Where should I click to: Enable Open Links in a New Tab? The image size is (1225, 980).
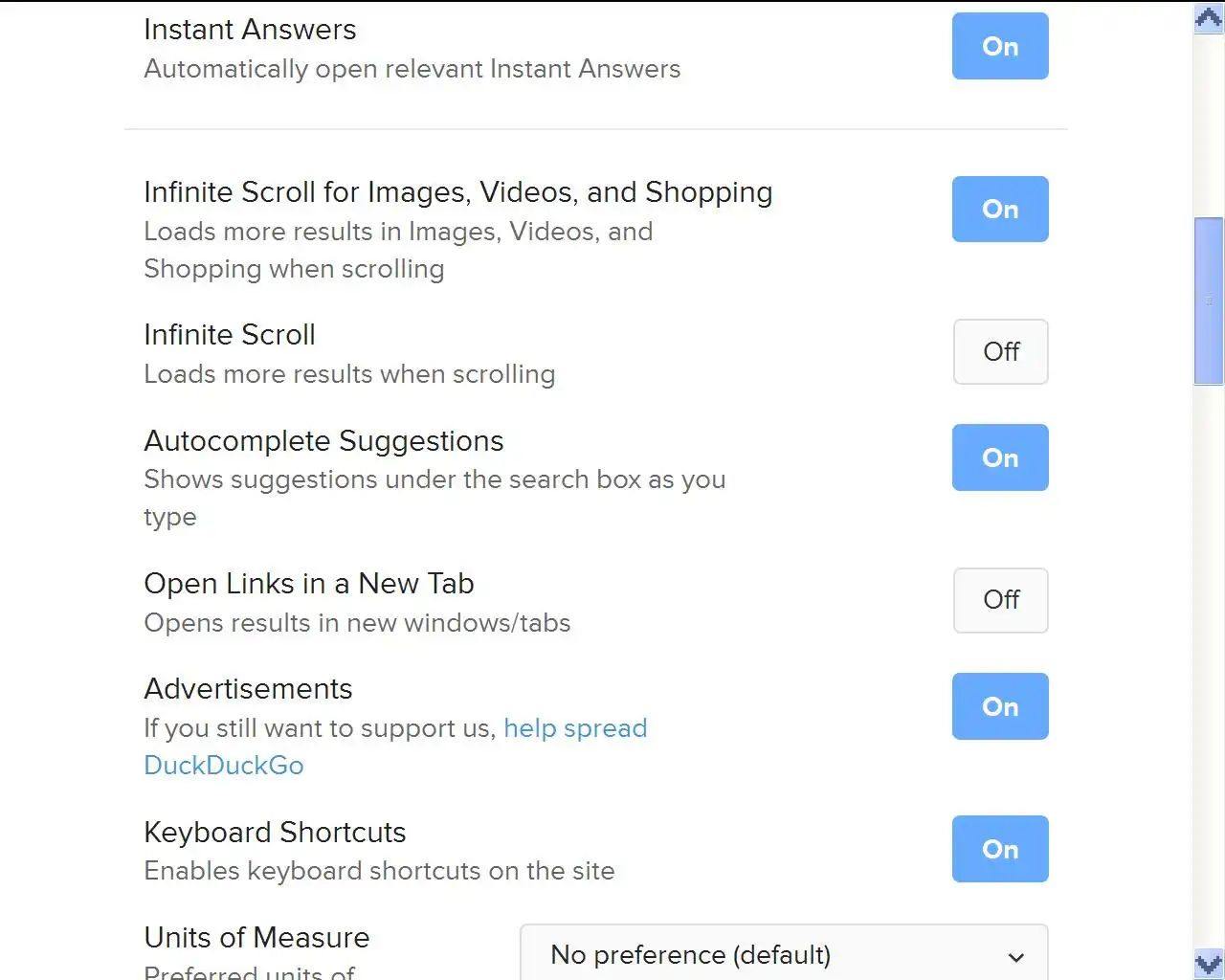pyautogui.click(x=1000, y=600)
